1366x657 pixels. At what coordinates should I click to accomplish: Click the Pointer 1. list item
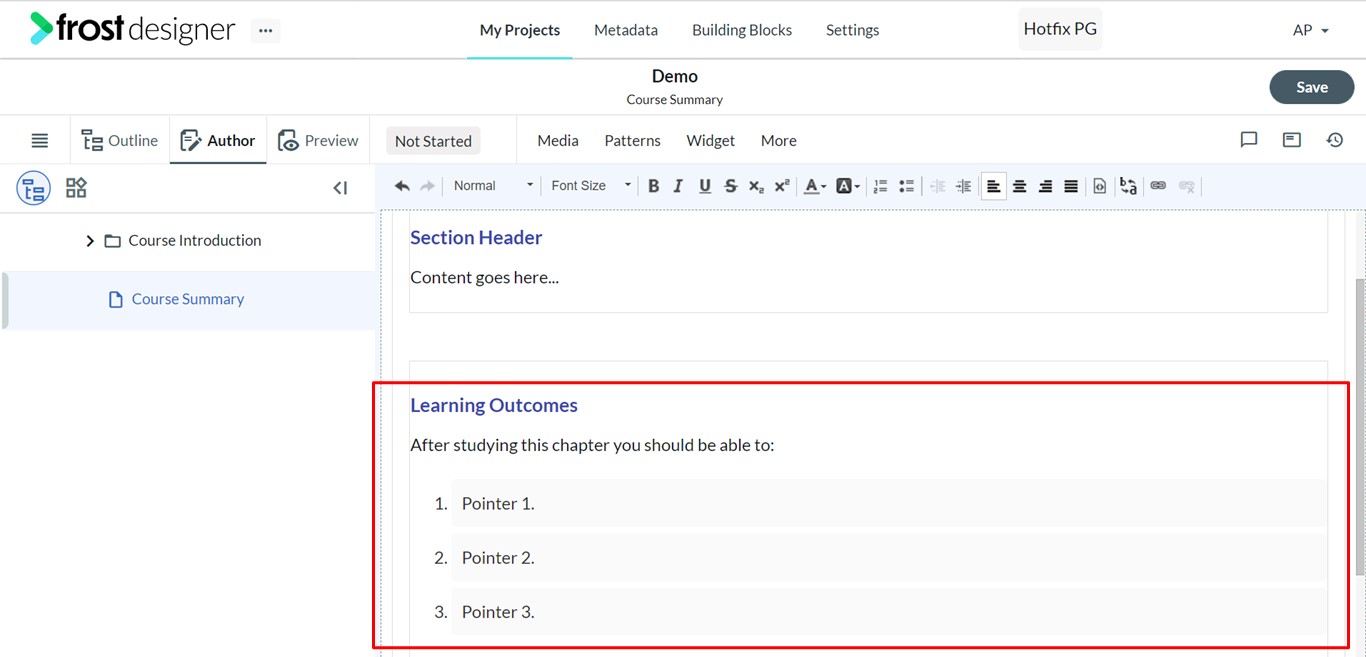pos(888,503)
